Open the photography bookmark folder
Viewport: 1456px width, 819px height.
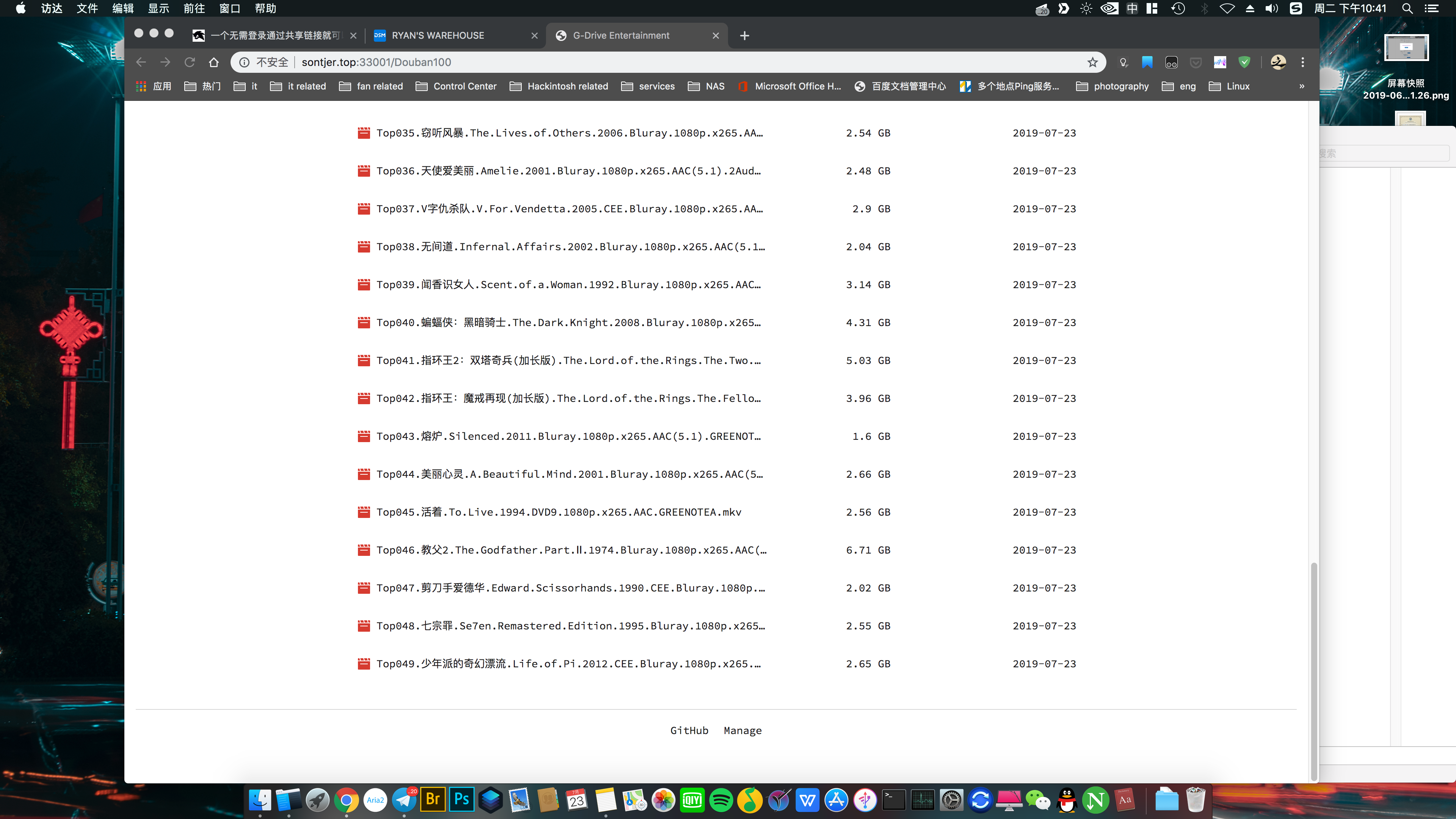tap(1112, 86)
